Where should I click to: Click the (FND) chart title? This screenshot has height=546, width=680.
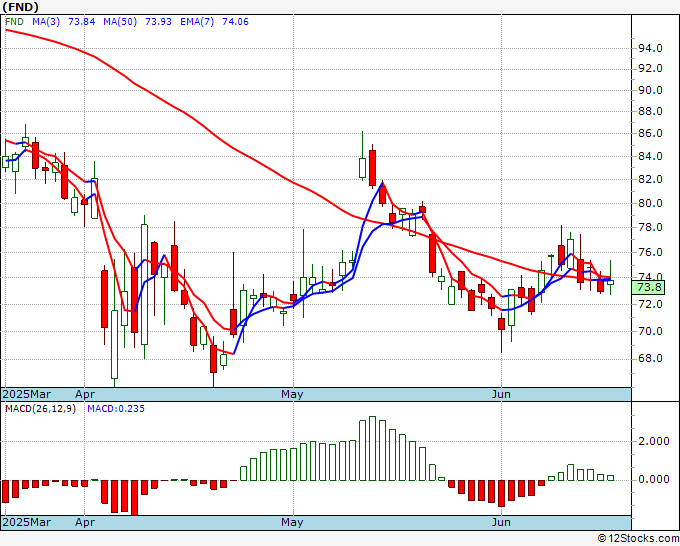(21, 7)
